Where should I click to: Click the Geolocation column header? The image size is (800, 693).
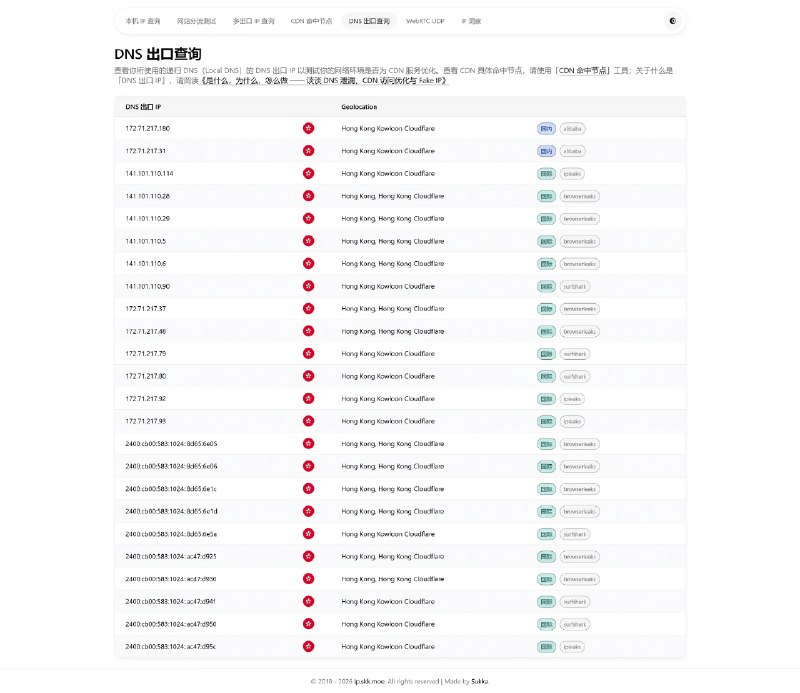pos(359,107)
